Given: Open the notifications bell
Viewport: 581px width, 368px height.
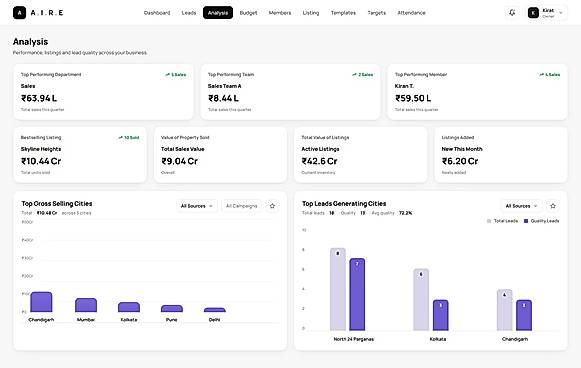Looking at the screenshot, I should (512, 13).
